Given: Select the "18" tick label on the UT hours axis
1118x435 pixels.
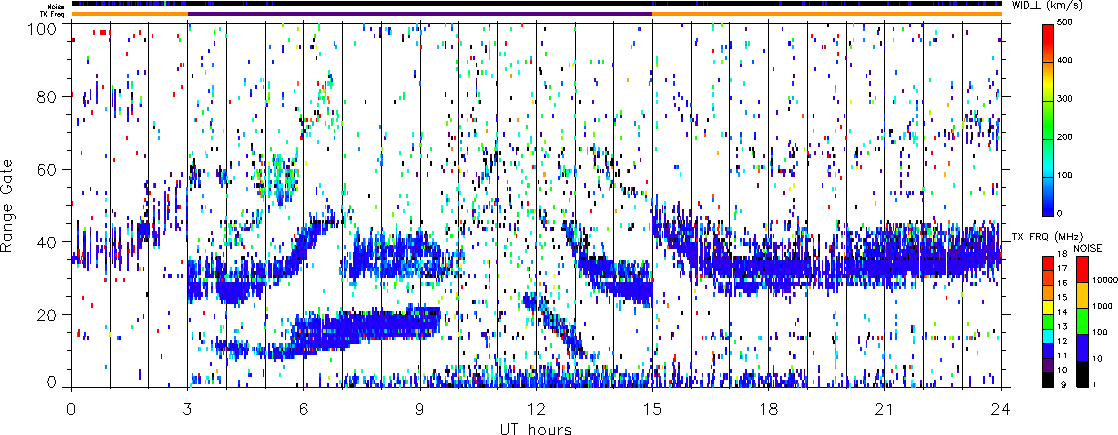Looking at the screenshot, I should [769, 407].
